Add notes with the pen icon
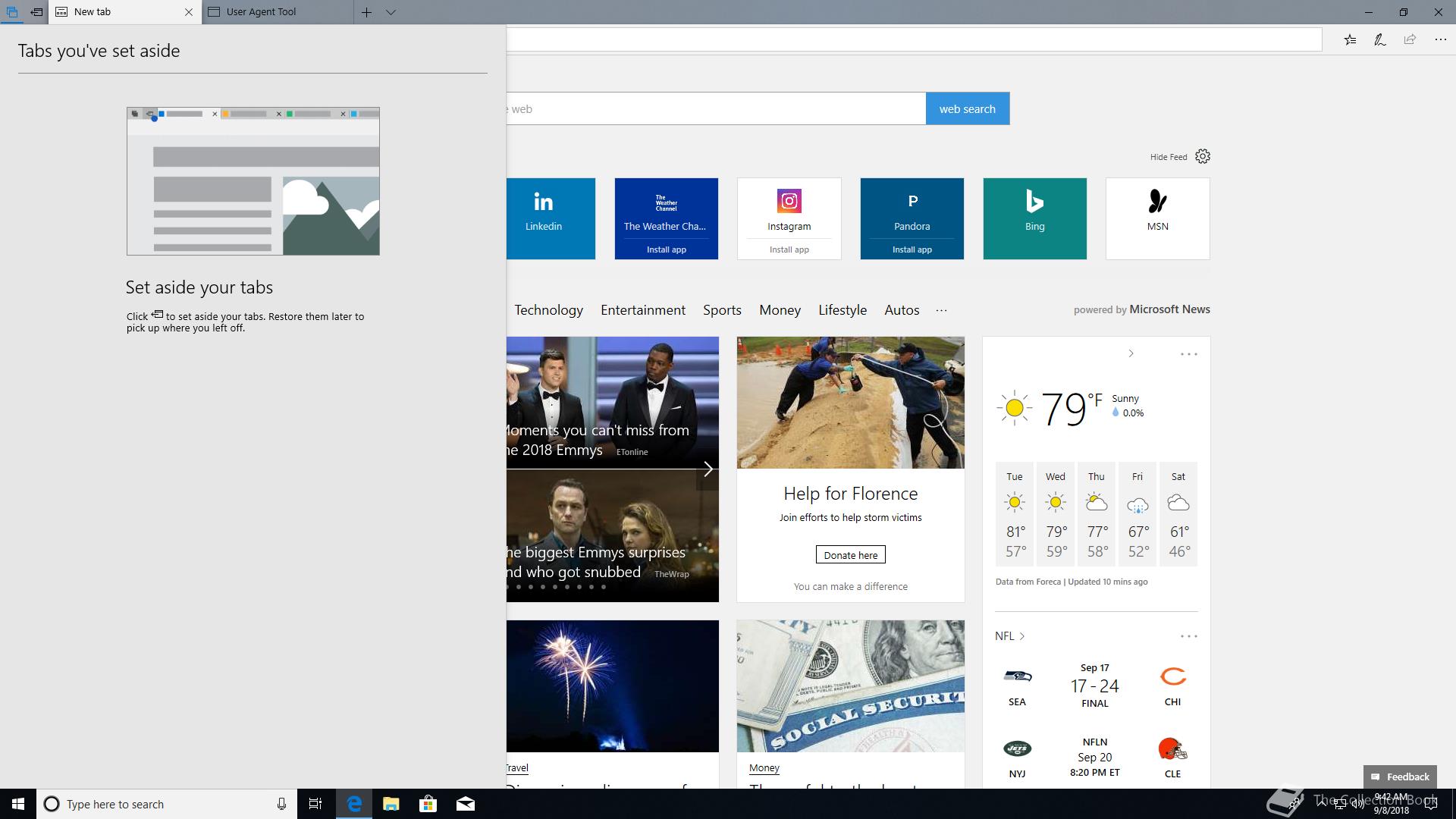 [1380, 39]
